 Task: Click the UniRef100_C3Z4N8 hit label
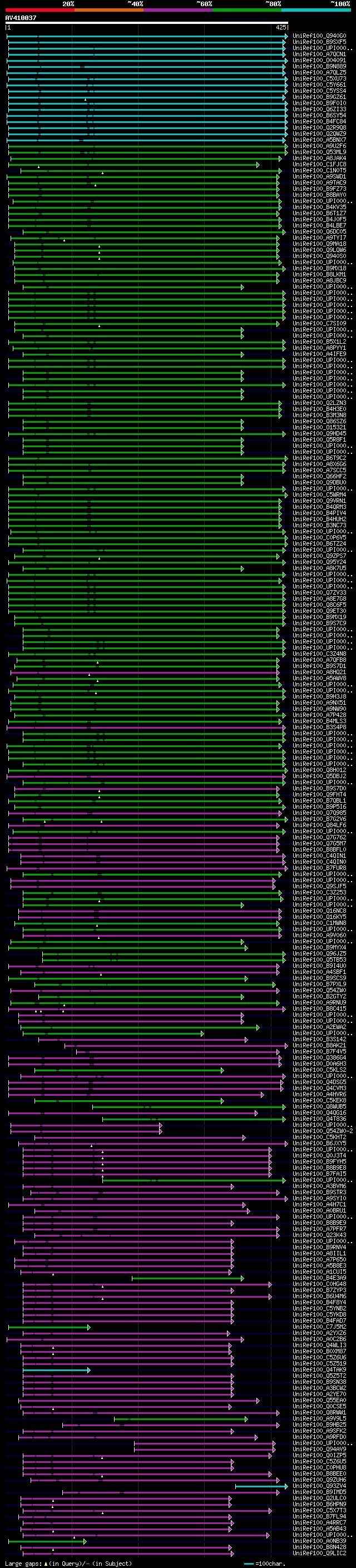[x=319, y=654]
